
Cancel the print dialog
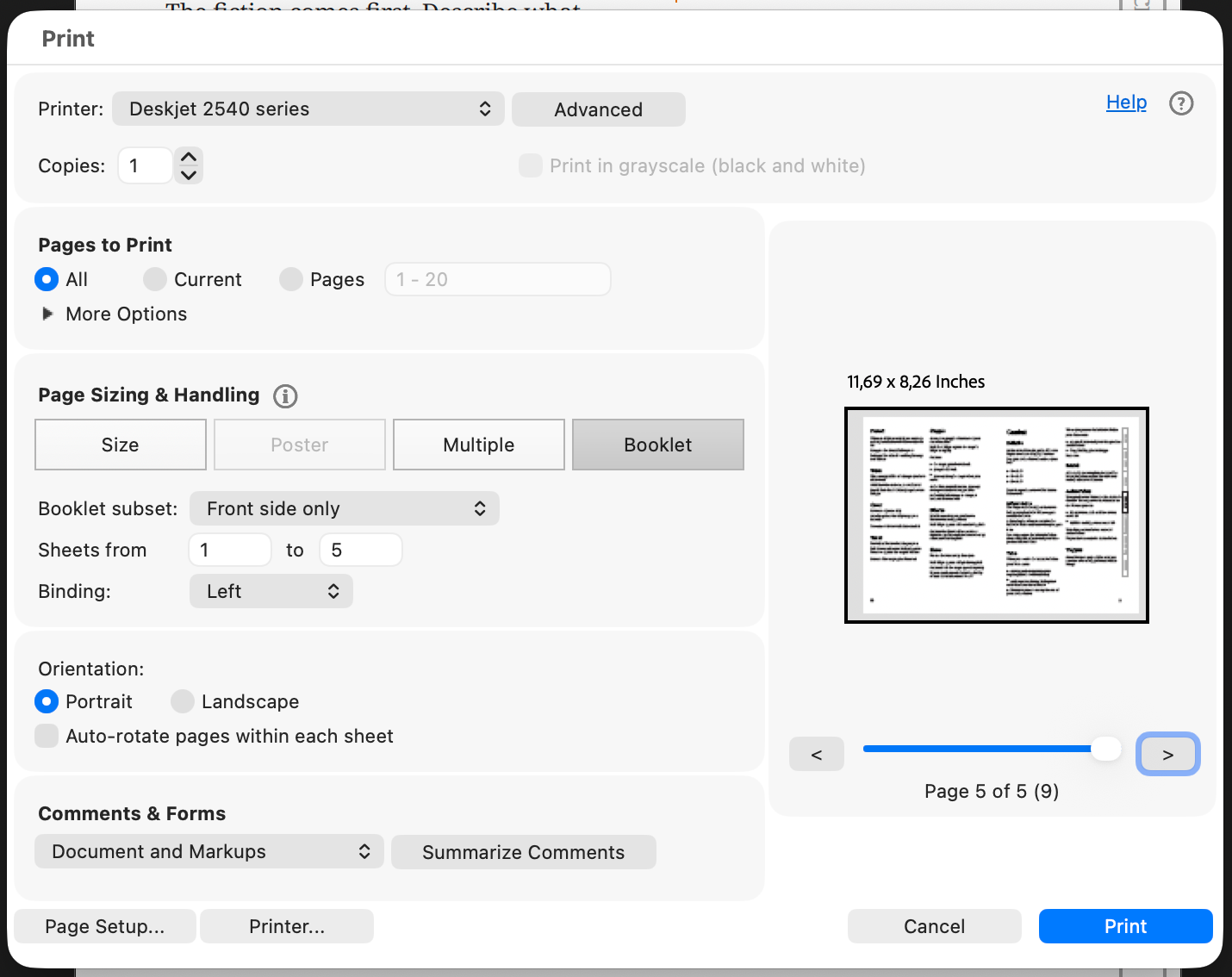pos(935,926)
